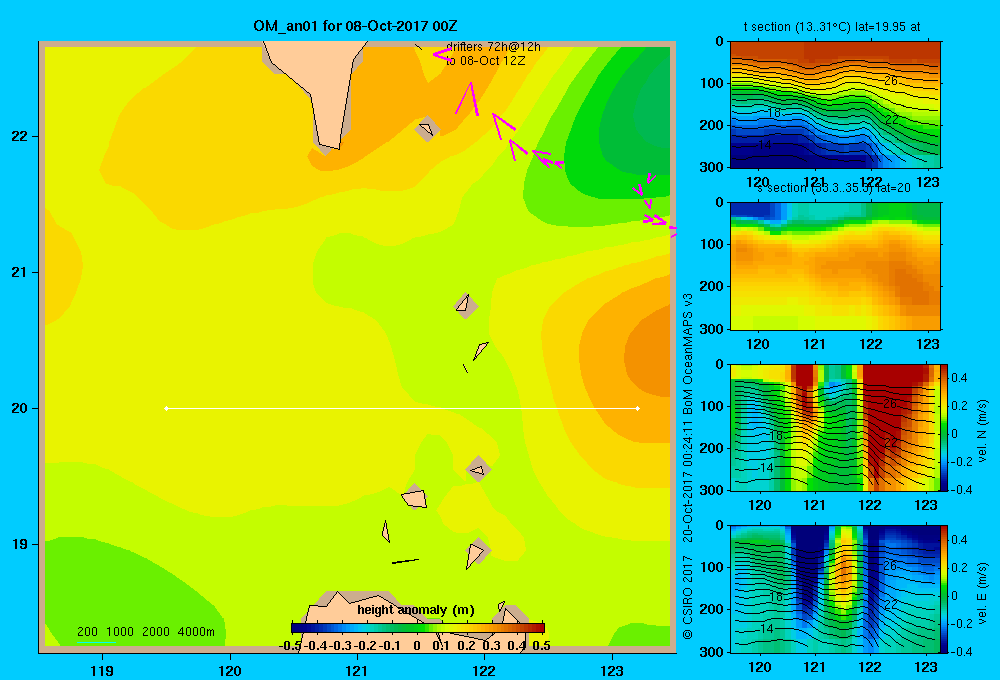Screen dimensions: 1000x680
Task: Click latitude label 22 on main map axis
Action: (x=20, y=136)
